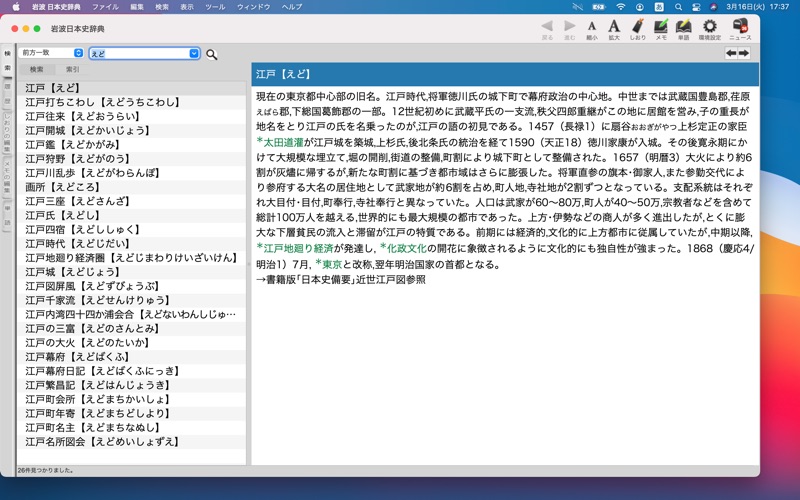Viewport: 800px width, 500px height.
Task: Switch to the 索引 index tab
Action: click(72, 70)
